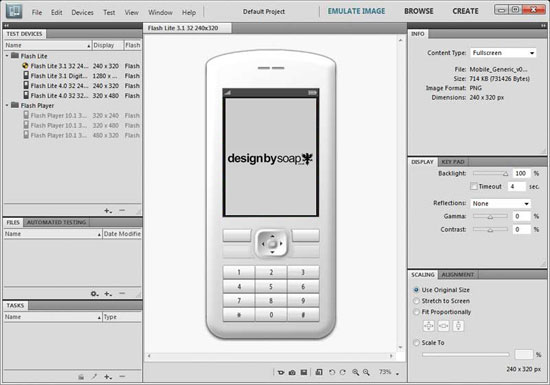Sort Files panel by Name column
The height and width of the screenshot is (385, 550).
pos(53,234)
